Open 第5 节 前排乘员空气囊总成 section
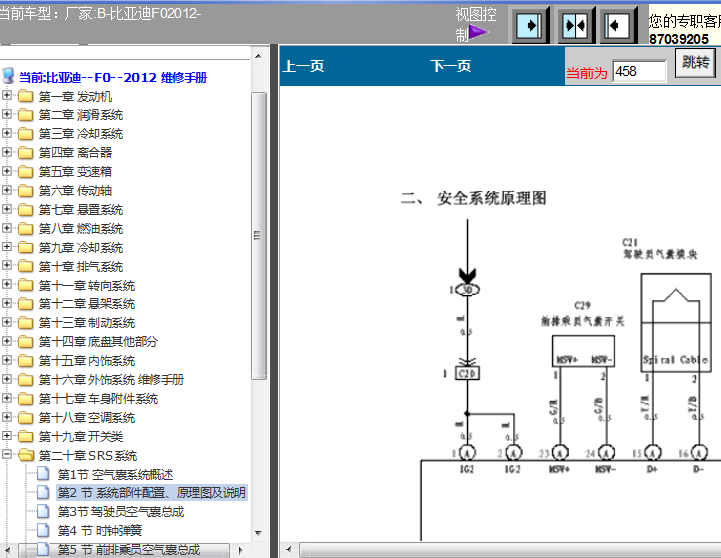Image resolution: width=721 pixels, height=558 pixels. coord(129,549)
